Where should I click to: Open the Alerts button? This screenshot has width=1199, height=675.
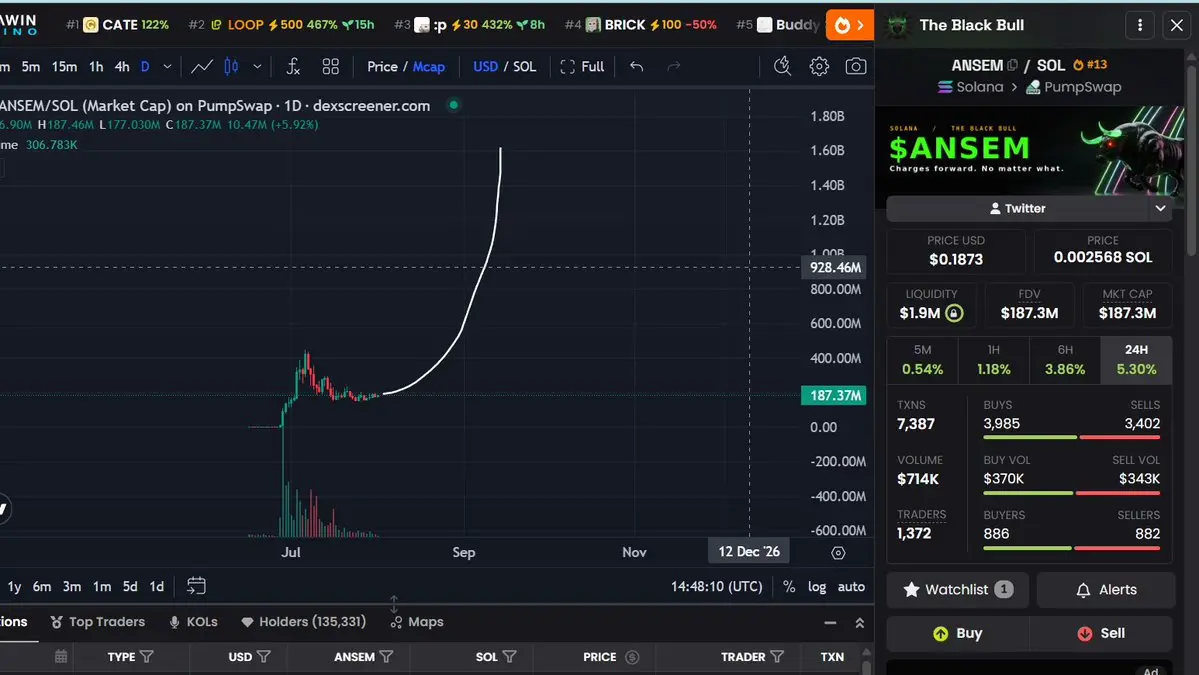pos(1106,589)
